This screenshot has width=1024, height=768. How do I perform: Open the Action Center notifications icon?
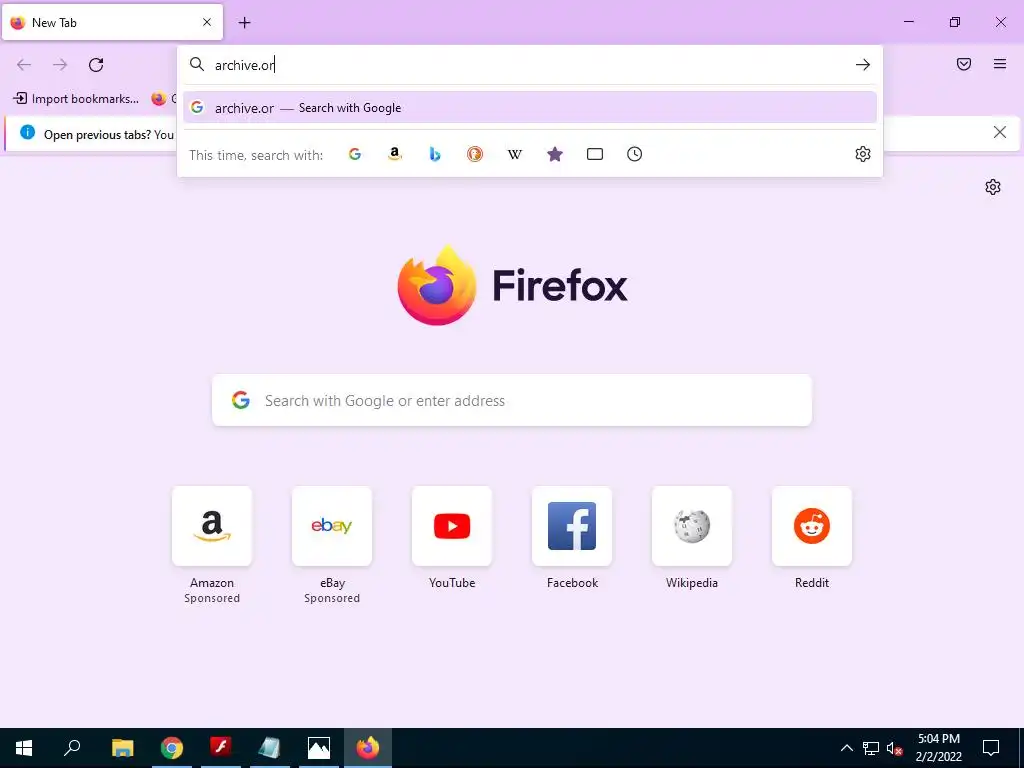point(991,748)
